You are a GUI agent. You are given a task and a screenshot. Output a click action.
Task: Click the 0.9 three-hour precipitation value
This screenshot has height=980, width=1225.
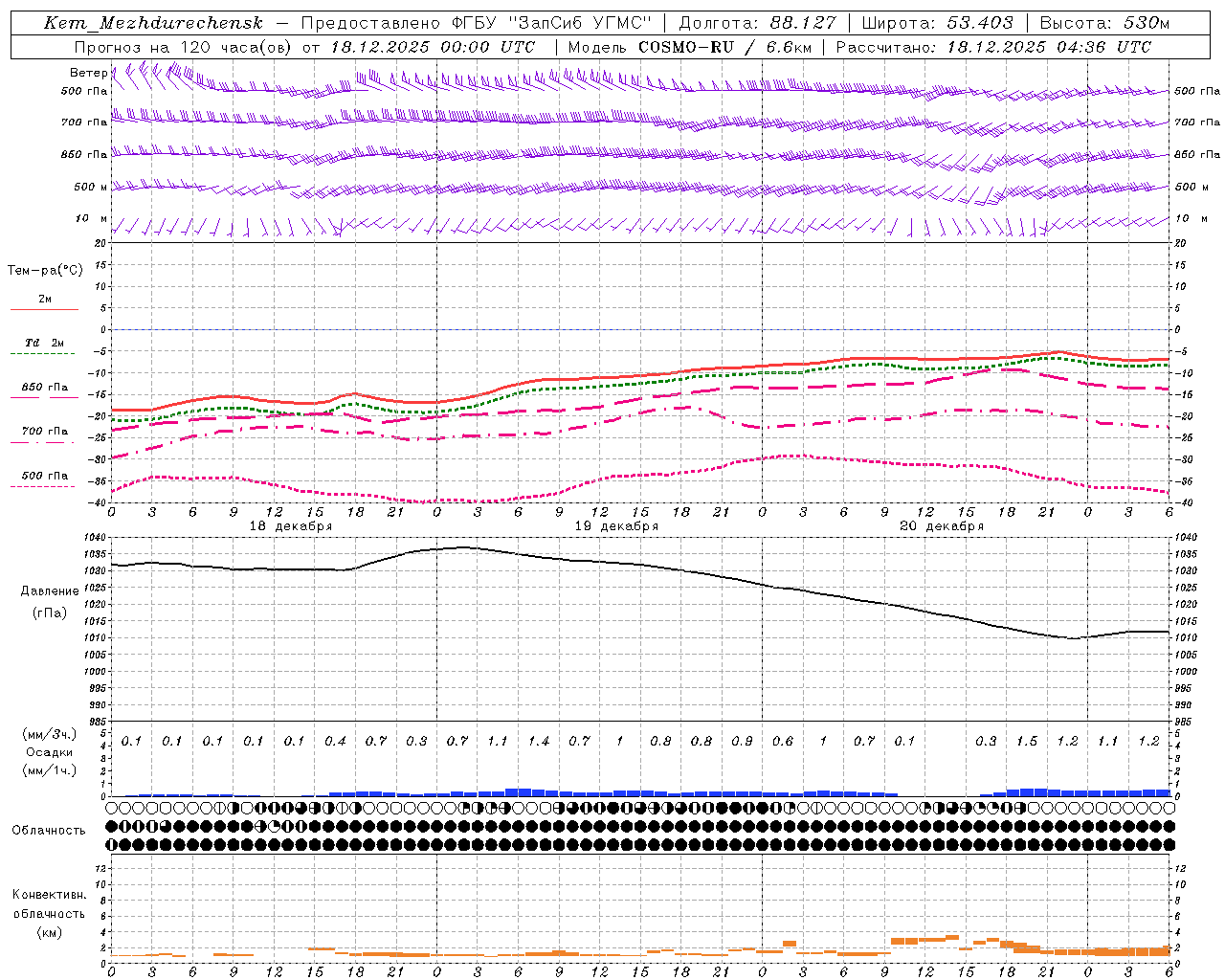(742, 742)
